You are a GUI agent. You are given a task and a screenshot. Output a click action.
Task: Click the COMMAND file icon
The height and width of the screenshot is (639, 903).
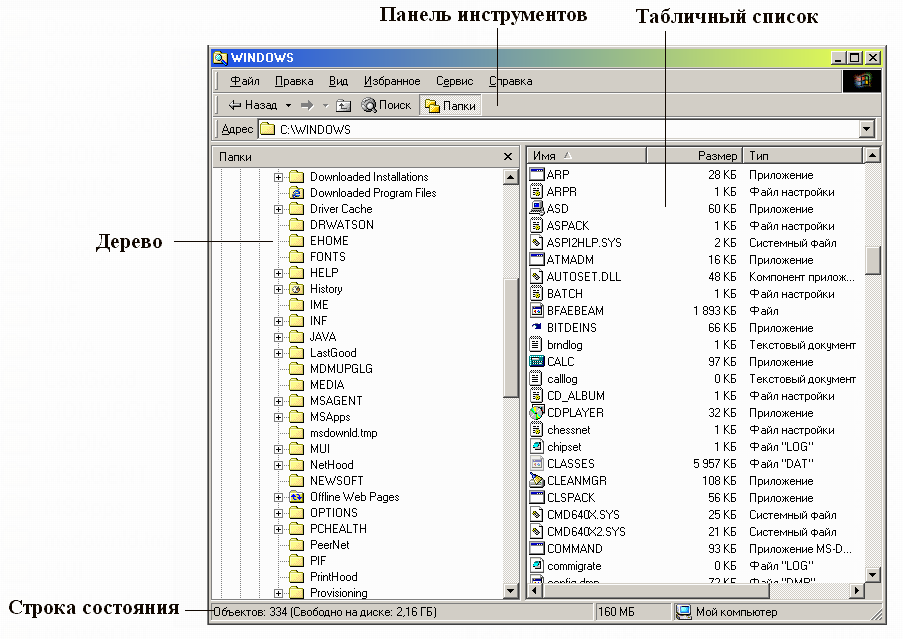(537, 549)
